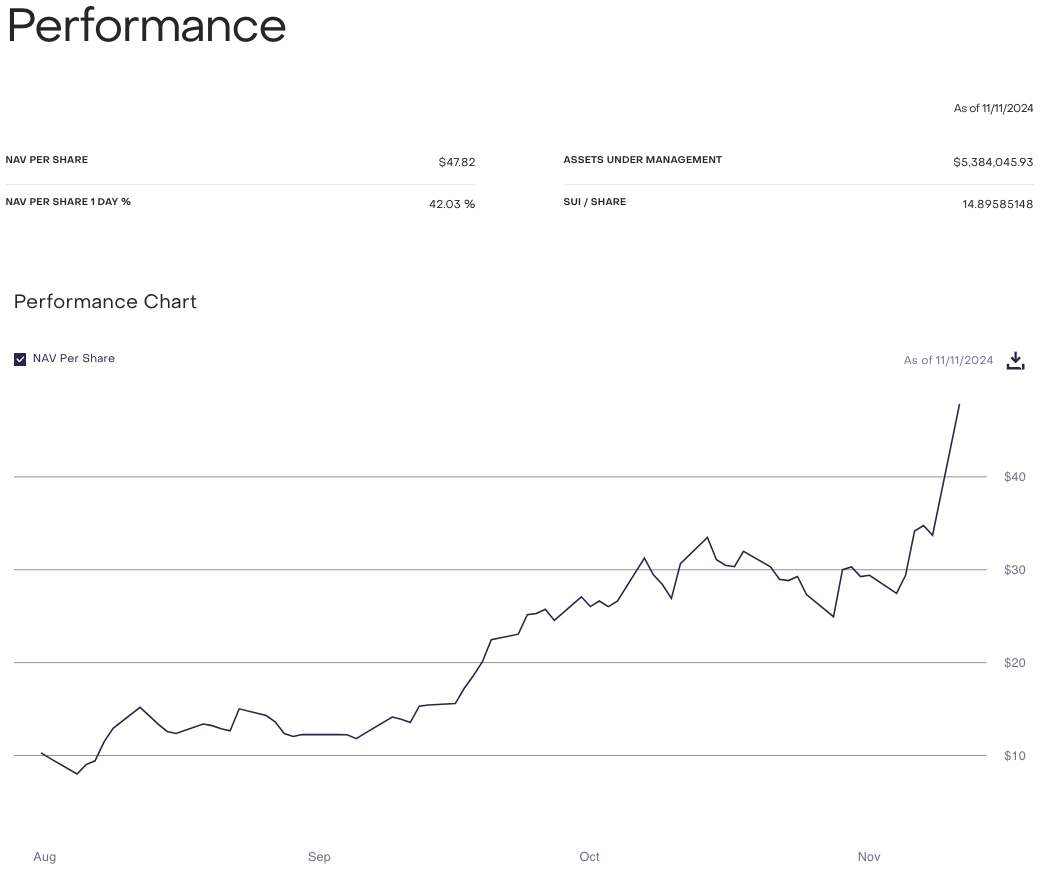Click the SUI / SHARE value 14.89585148
This screenshot has height=884, width=1041.
997,204
